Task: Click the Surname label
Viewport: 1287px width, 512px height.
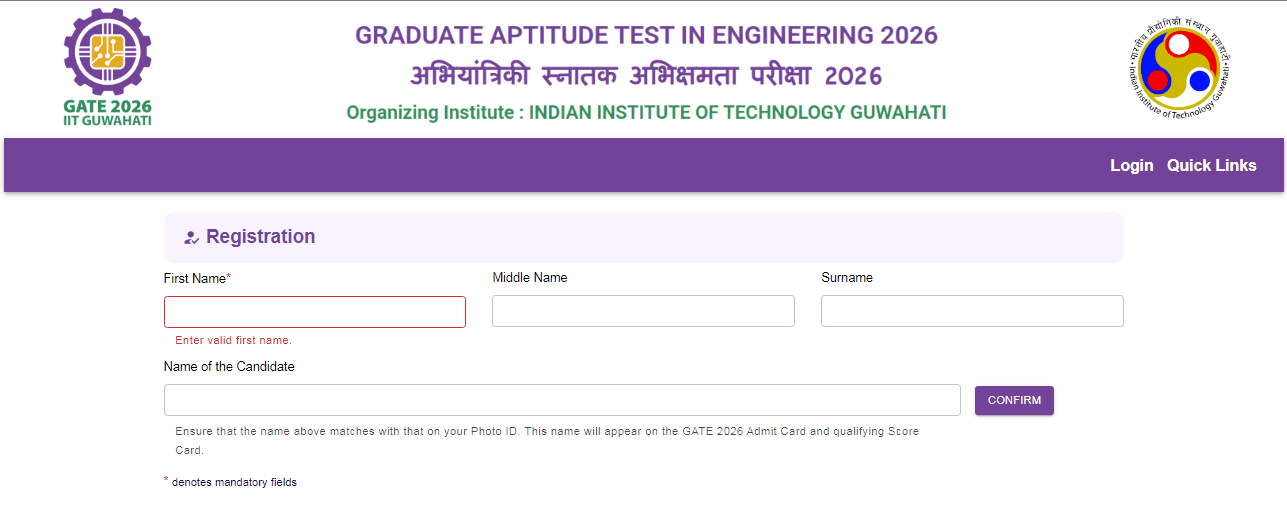Action: [847, 278]
